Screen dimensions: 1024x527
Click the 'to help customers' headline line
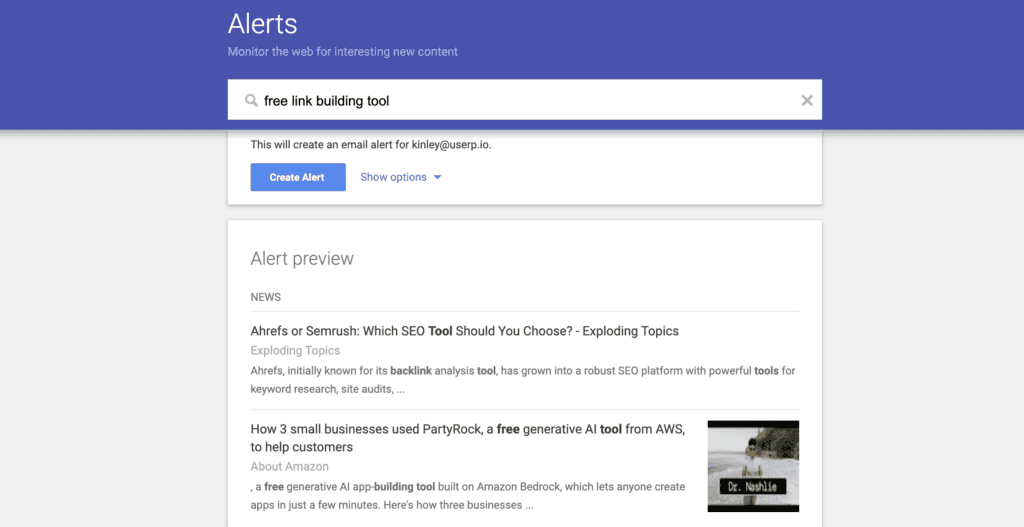(x=302, y=447)
